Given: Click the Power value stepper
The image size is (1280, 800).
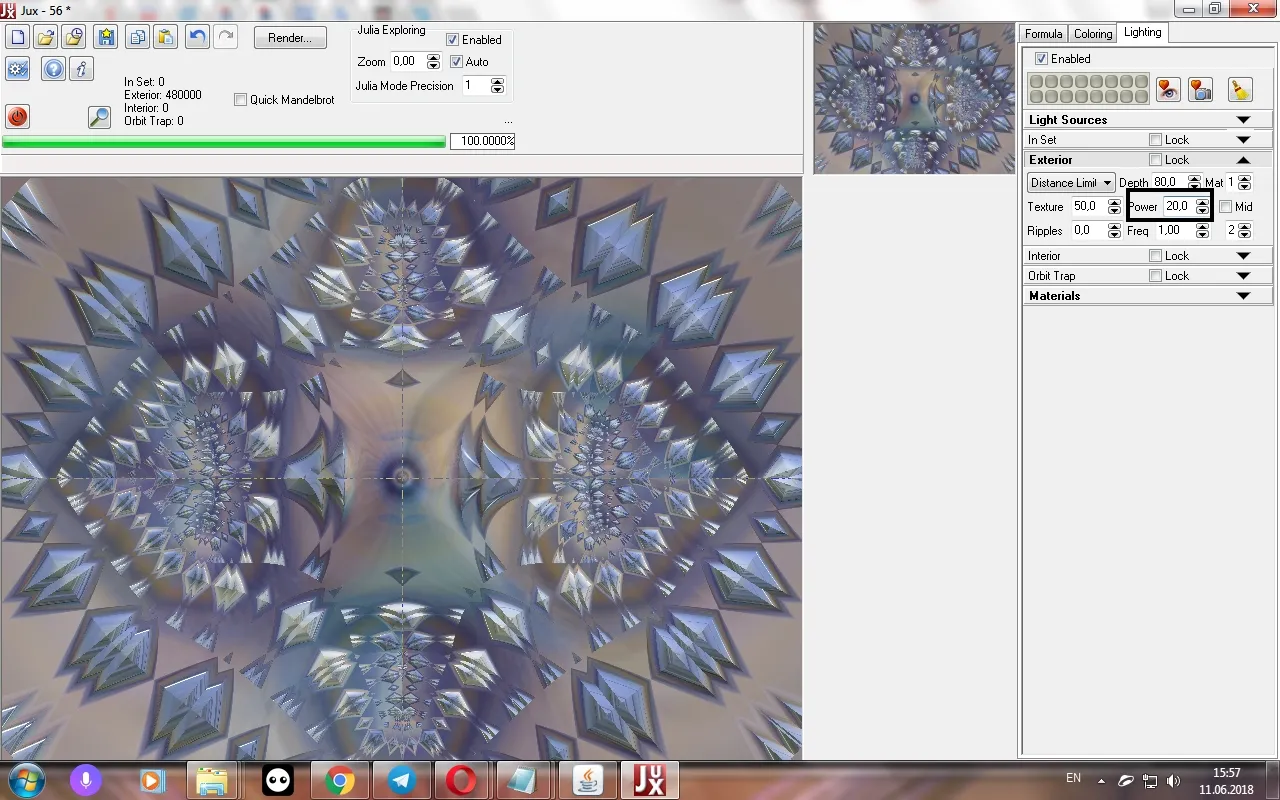Looking at the screenshot, I should (x=1202, y=207).
